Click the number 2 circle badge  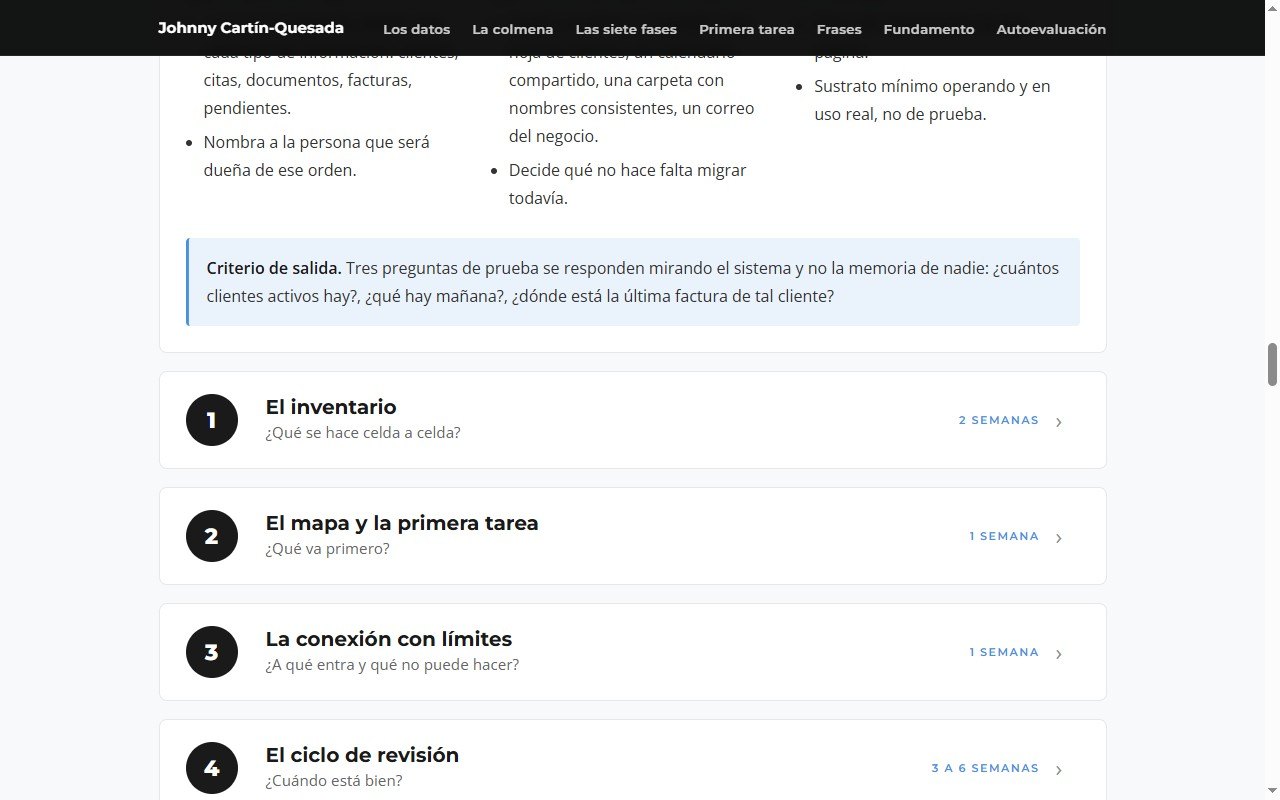tap(212, 536)
